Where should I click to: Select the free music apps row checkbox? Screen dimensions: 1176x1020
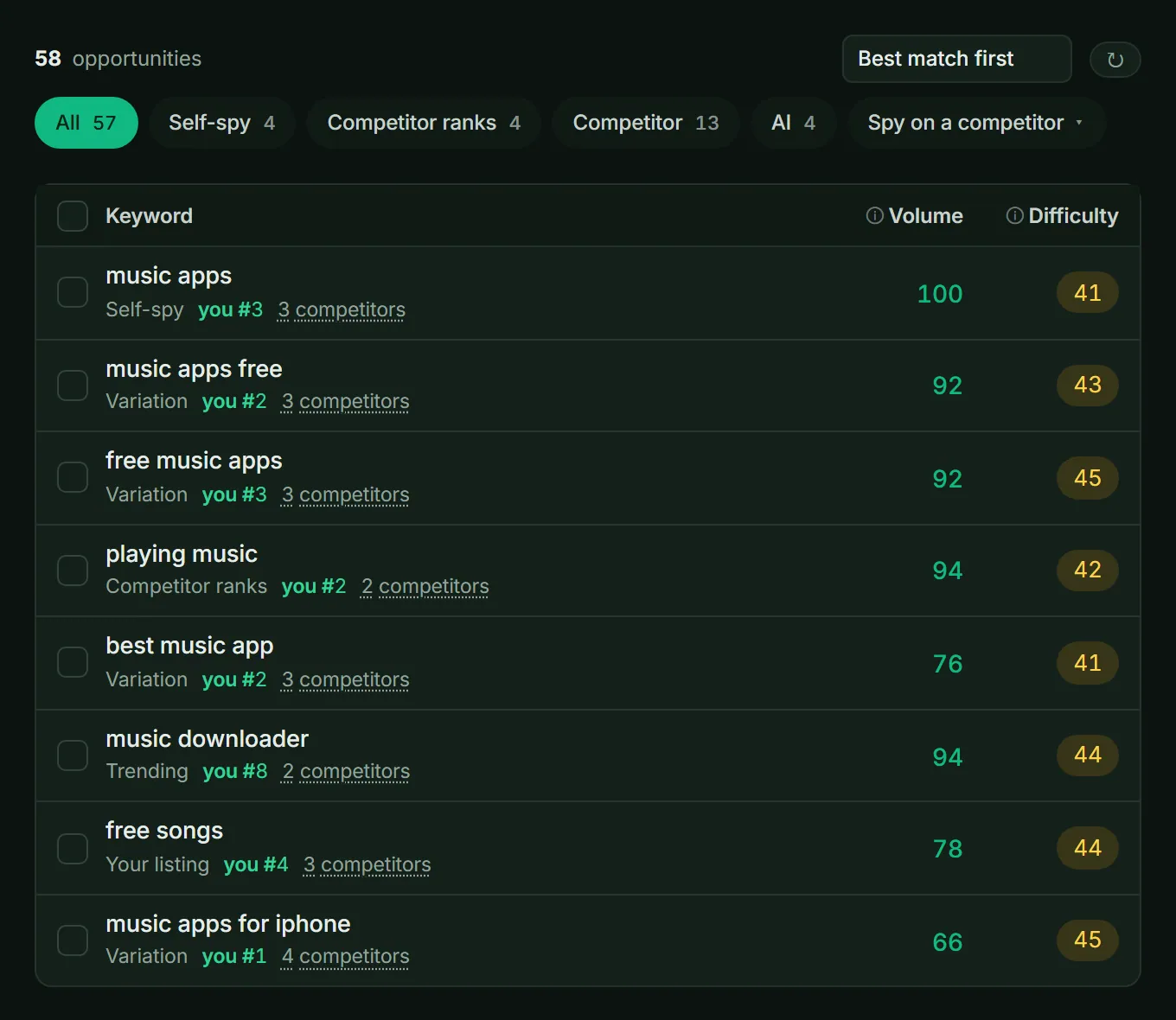click(73, 477)
